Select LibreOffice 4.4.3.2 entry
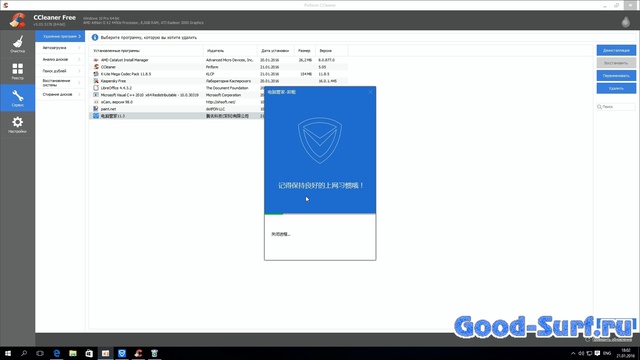Viewport: 640px width, 360px height. (x=116, y=88)
